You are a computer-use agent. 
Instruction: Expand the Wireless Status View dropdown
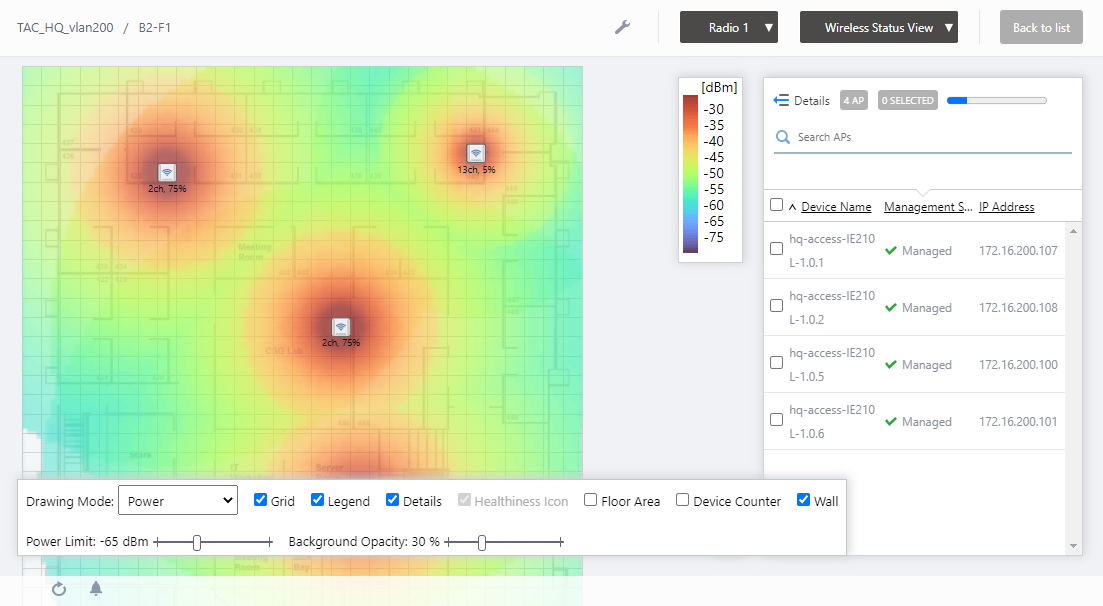point(879,27)
